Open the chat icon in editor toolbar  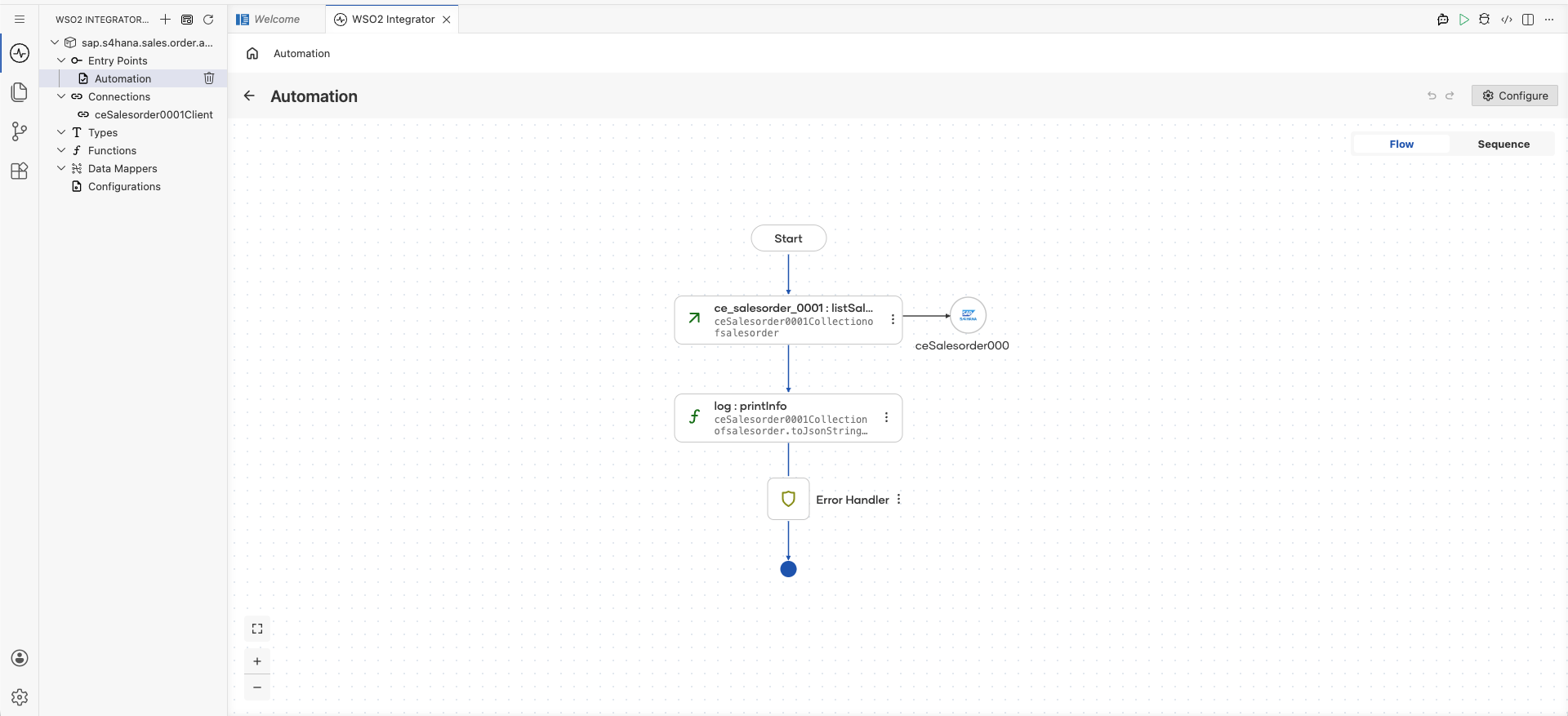[x=1443, y=19]
